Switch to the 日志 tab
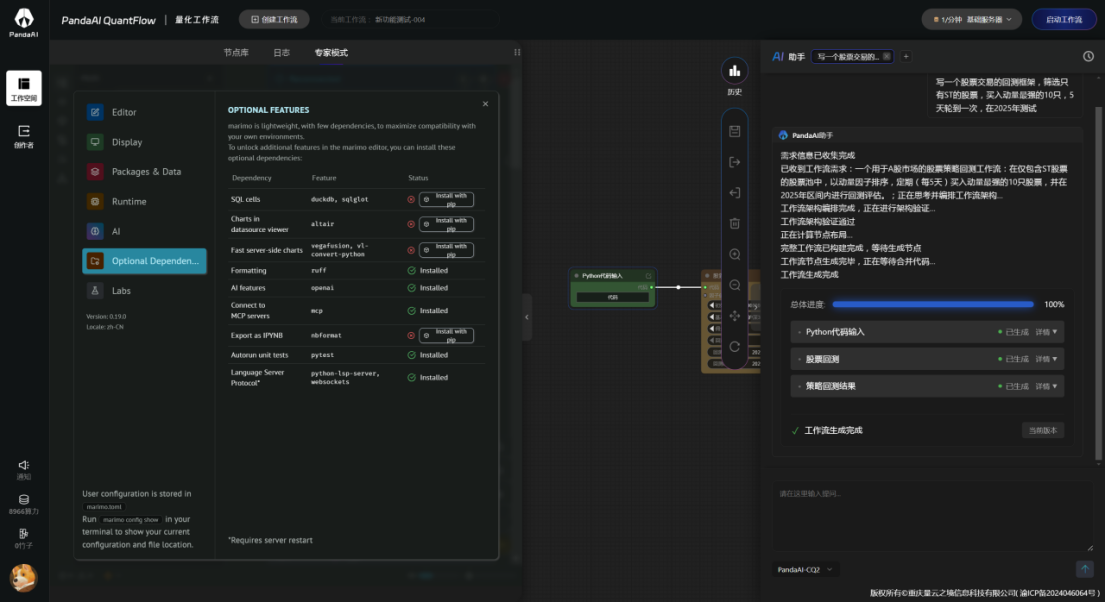The height and width of the screenshot is (603, 1105). [281, 52]
